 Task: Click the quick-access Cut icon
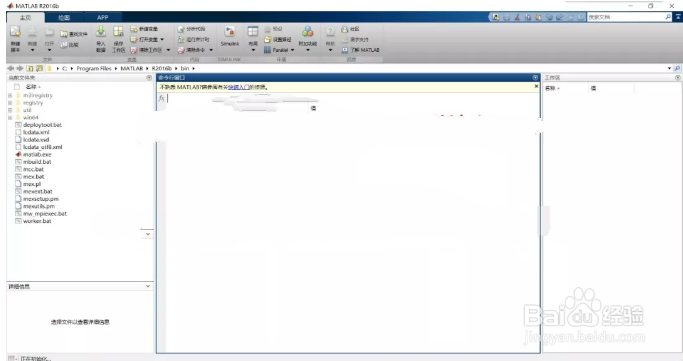(x=517, y=17)
